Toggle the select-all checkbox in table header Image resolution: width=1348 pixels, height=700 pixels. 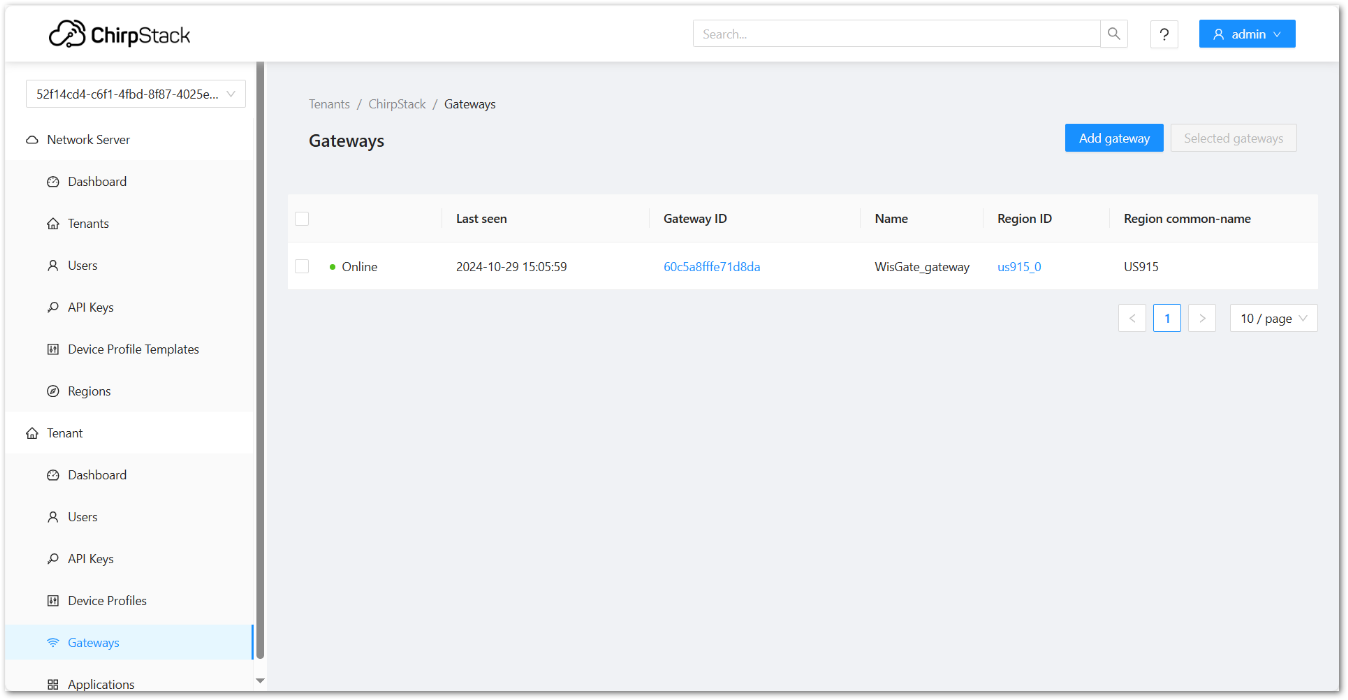click(x=302, y=219)
